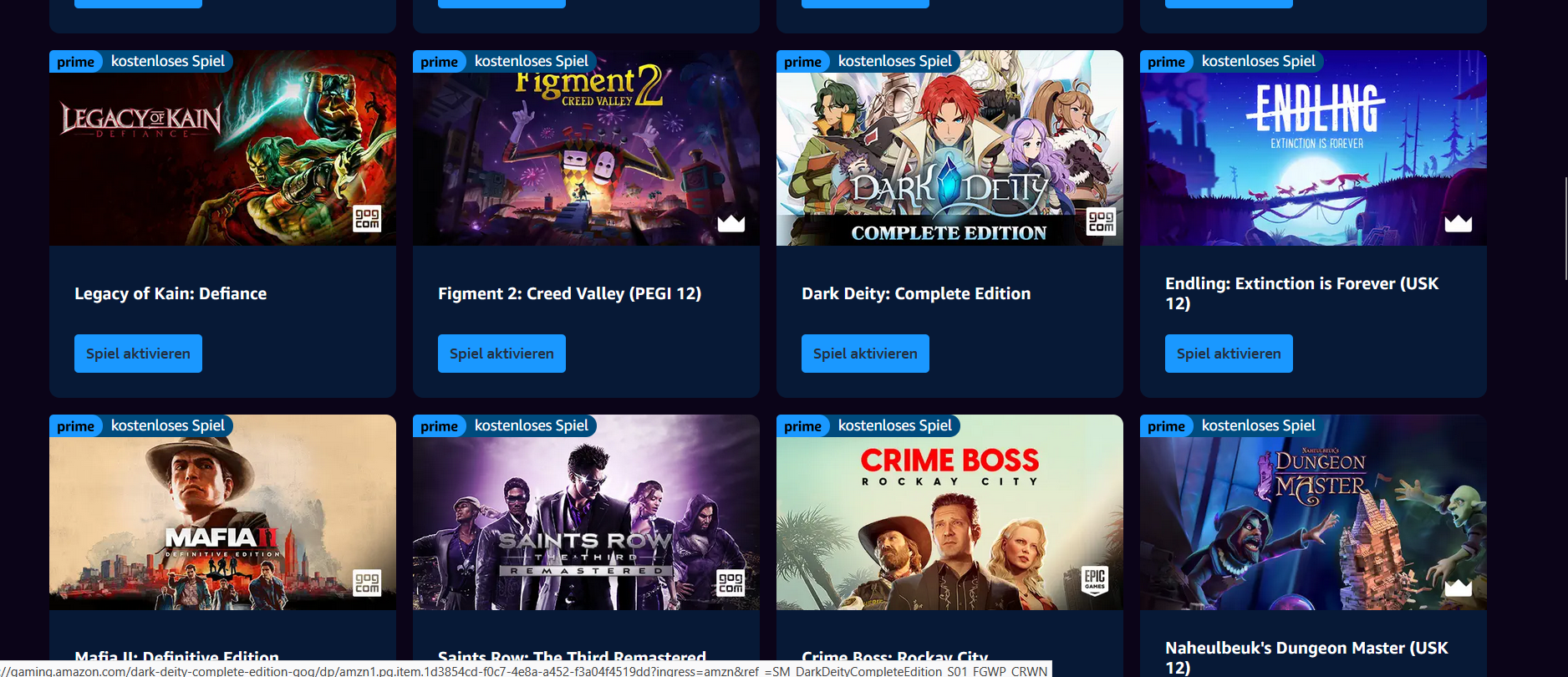This screenshot has width=1568, height=677.
Task: Open Crime Boss Rockay City thumbnail
Action: click(x=949, y=512)
